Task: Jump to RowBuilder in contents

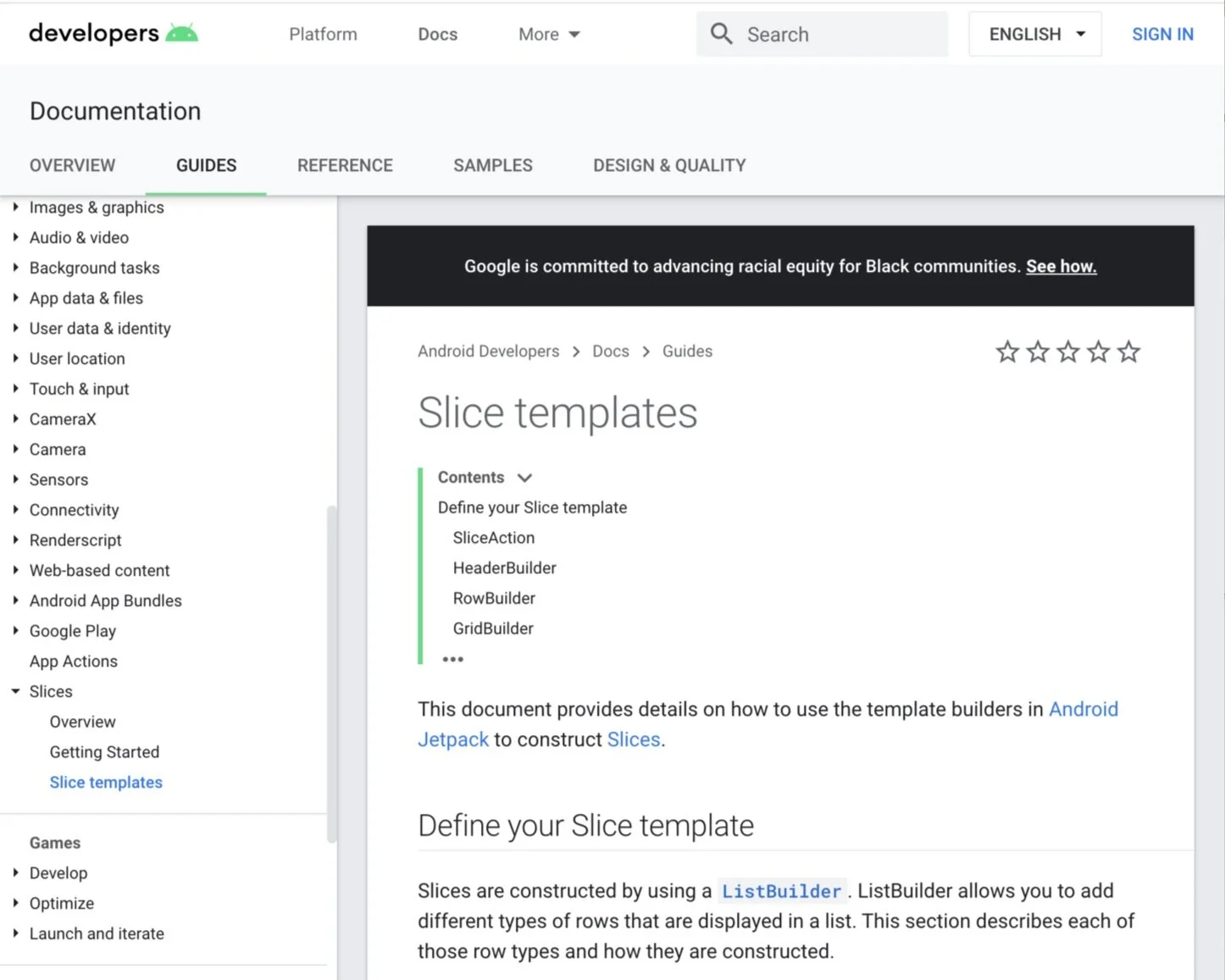Action: tap(494, 599)
